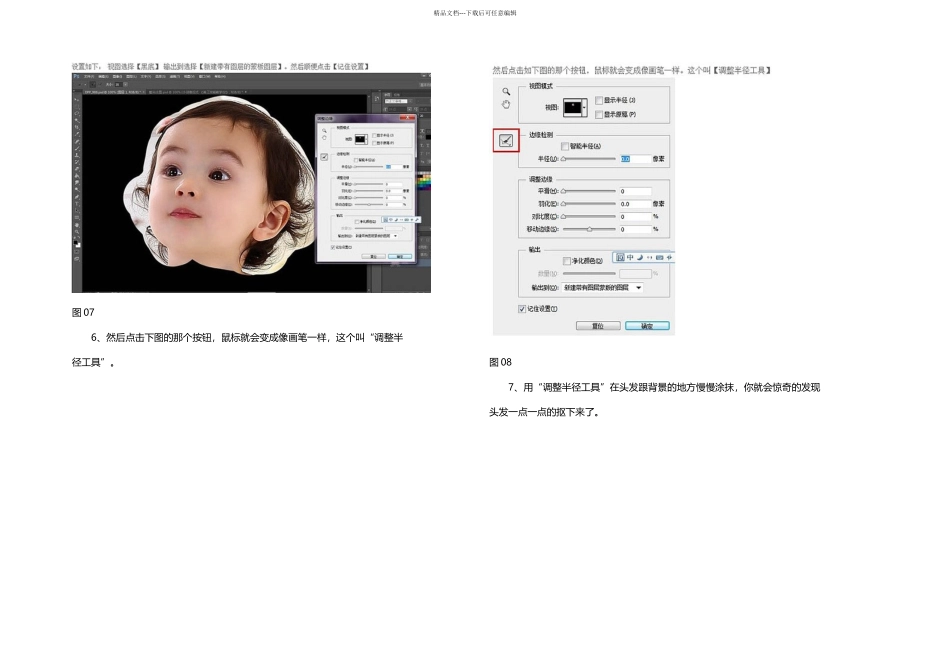Click the 平滑 value field in large dialog
Viewport: 950px width, 672px height.
pos(635,191)
